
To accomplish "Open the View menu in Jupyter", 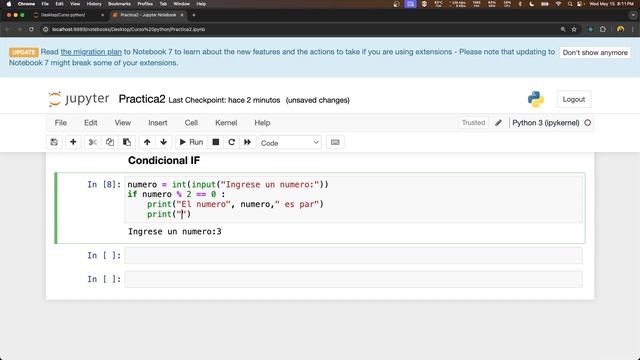I will click(x=122, y=123).
